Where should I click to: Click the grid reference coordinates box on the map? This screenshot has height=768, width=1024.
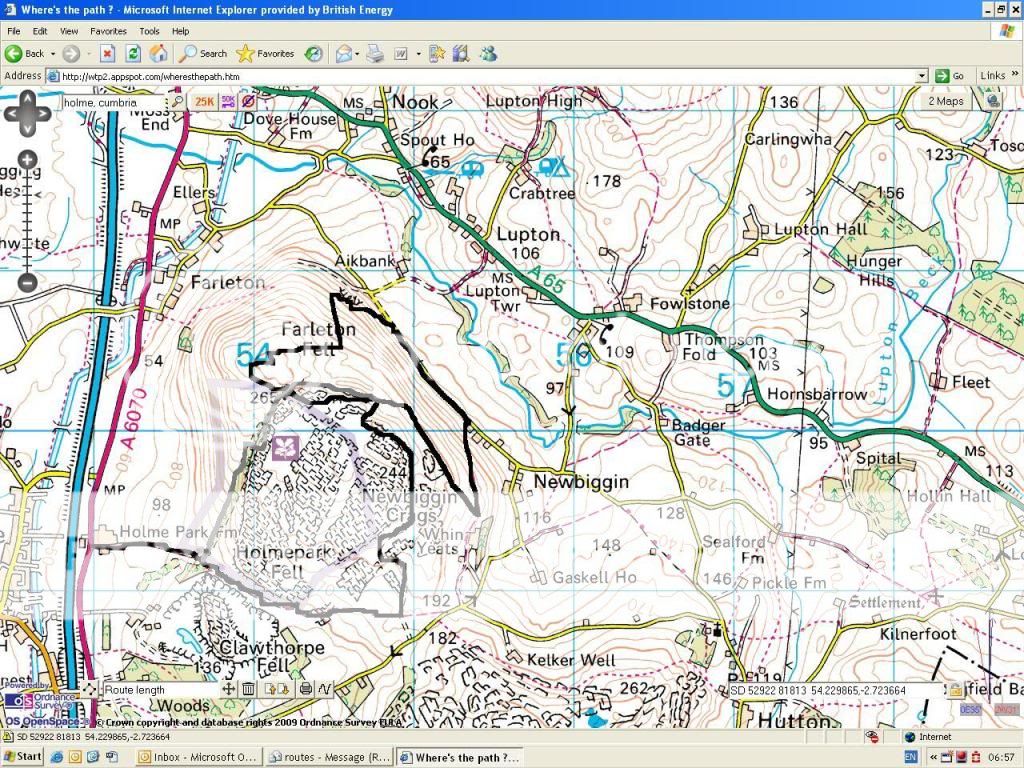point(835,690)
